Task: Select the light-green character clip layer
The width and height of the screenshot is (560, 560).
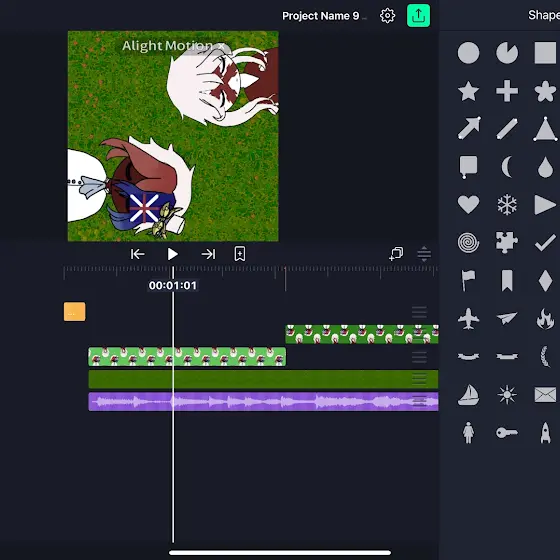Action: tap(187, 356)
